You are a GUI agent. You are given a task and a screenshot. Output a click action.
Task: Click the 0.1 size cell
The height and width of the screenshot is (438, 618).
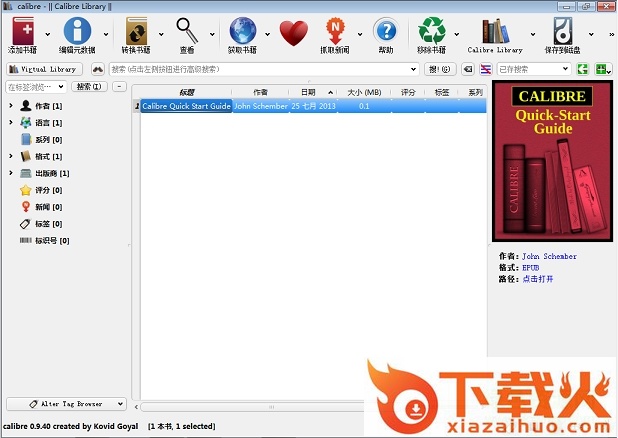(364, 106)
